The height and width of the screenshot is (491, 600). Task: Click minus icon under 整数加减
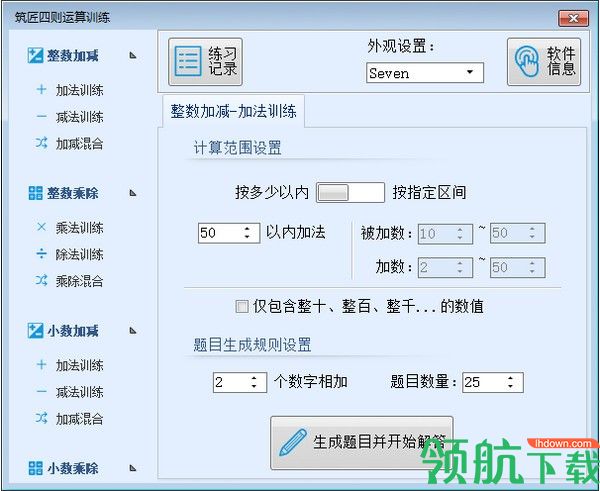coord(41,116)
